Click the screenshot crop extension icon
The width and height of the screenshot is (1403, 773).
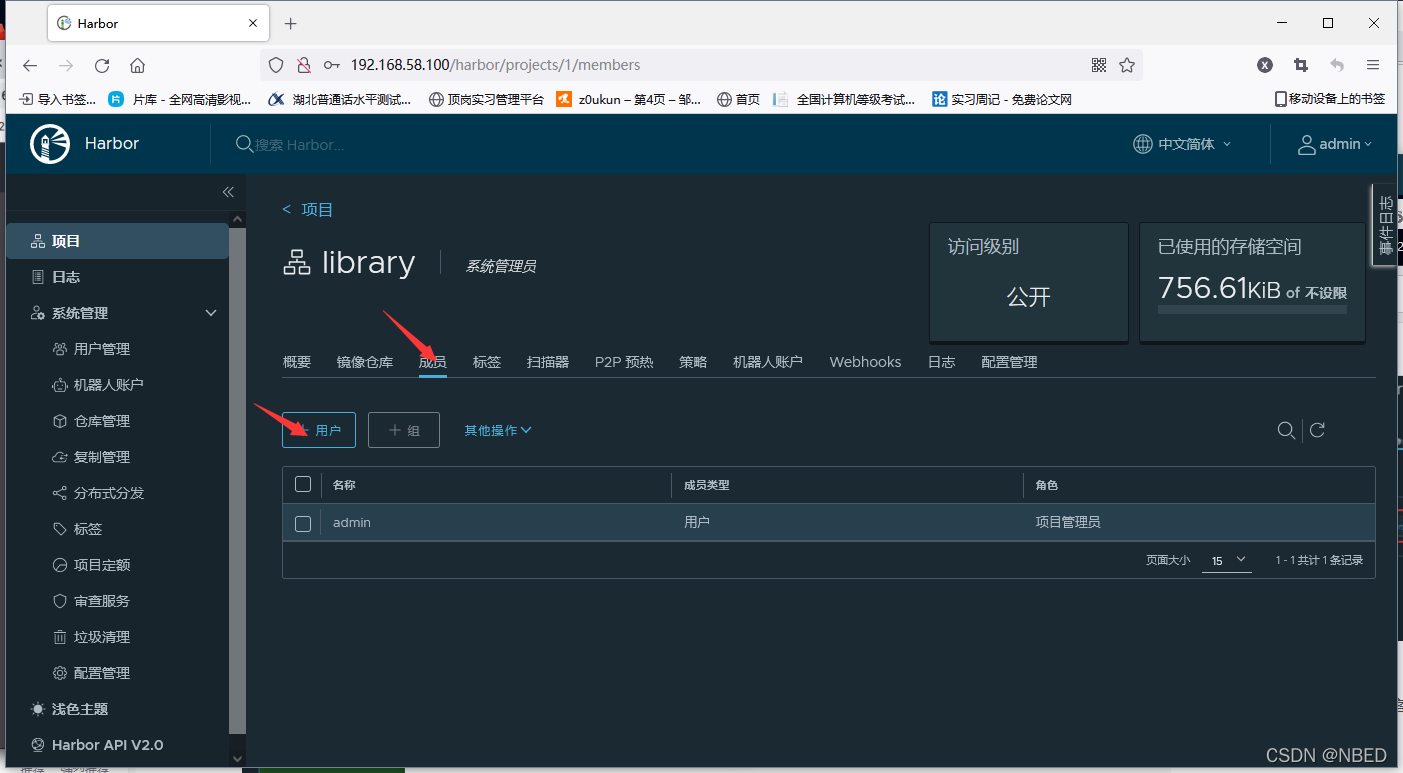[x=1301, y=65]
